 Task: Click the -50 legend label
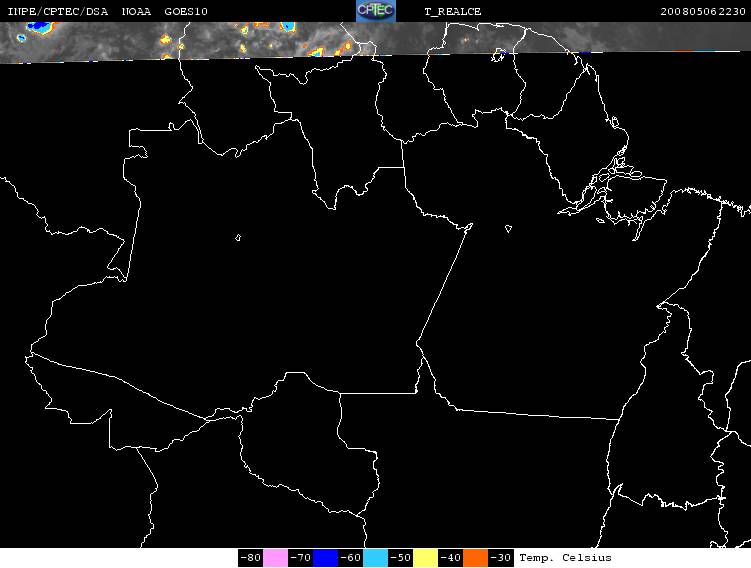coord(400,558)
